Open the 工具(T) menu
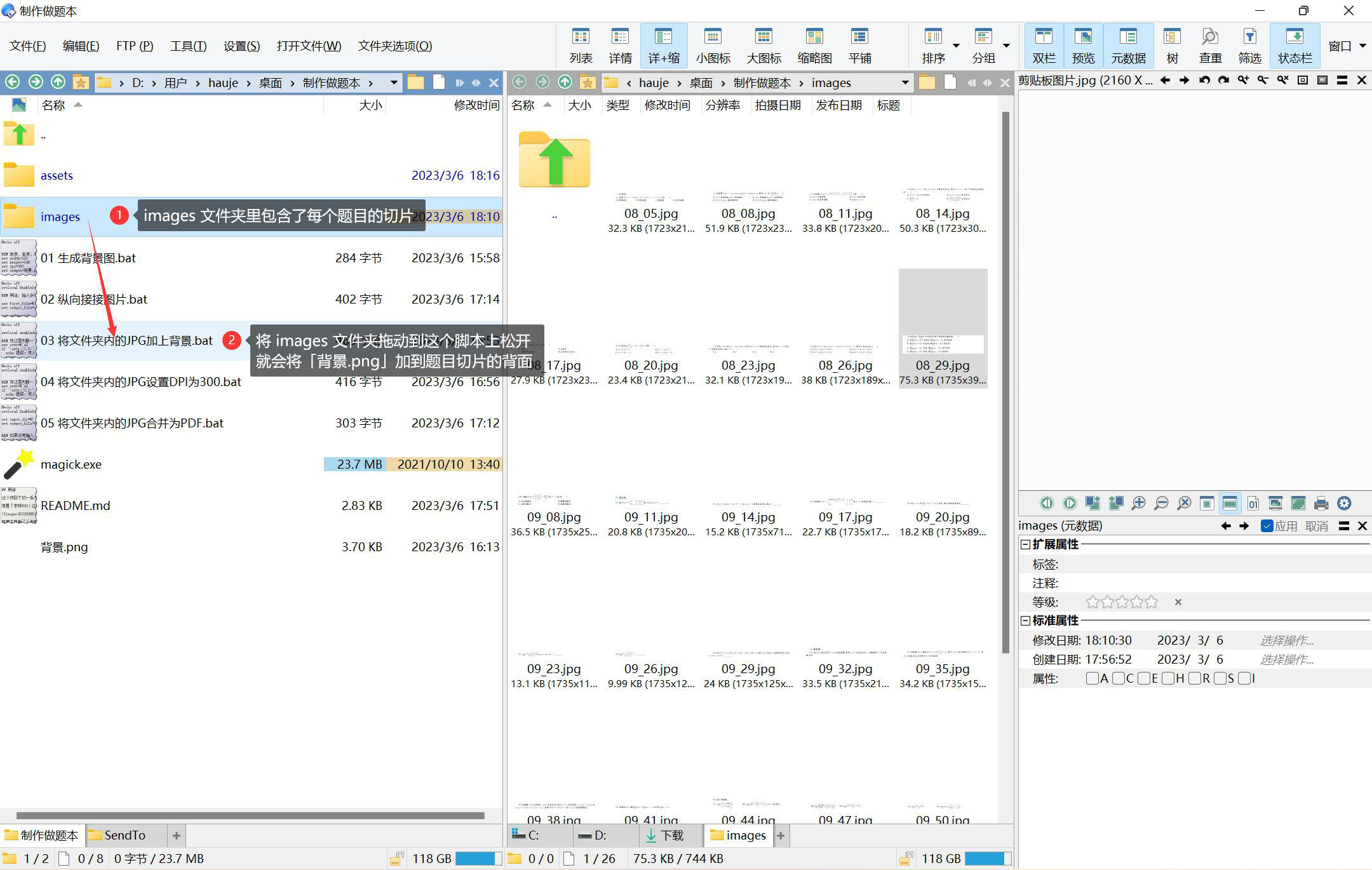 coord(188,46)
